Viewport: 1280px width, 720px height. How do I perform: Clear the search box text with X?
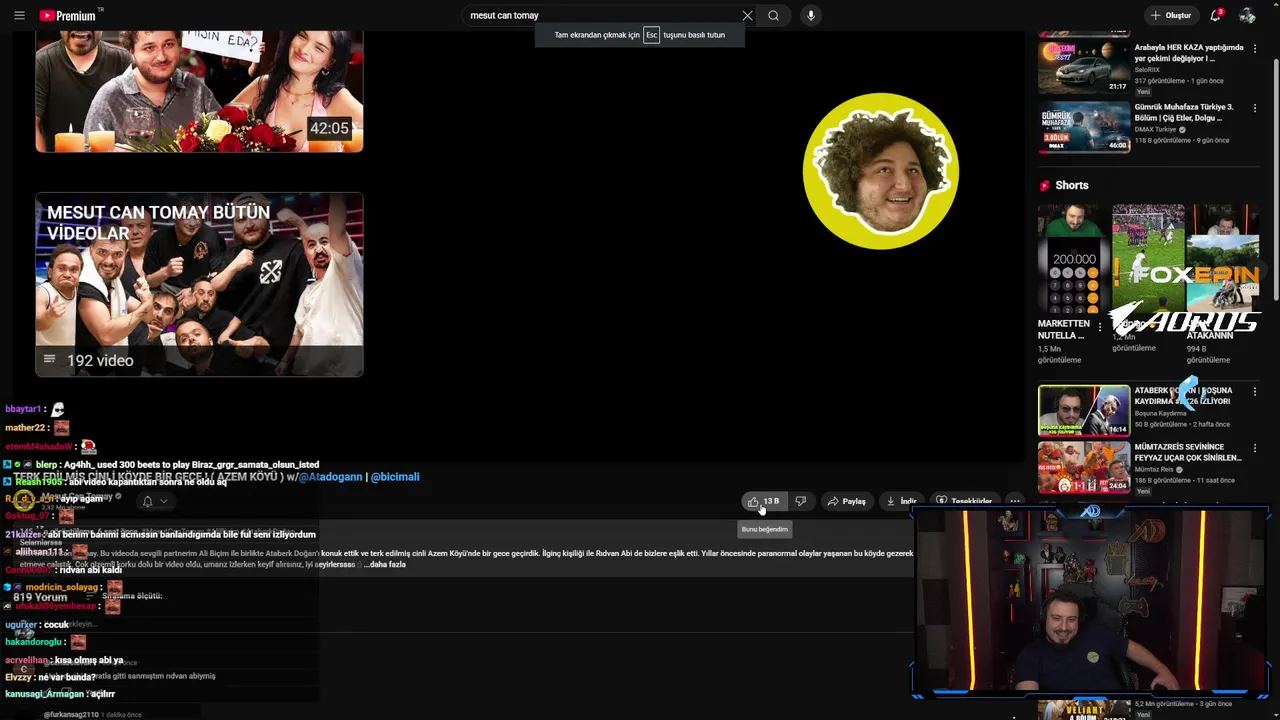pos(747,15)
